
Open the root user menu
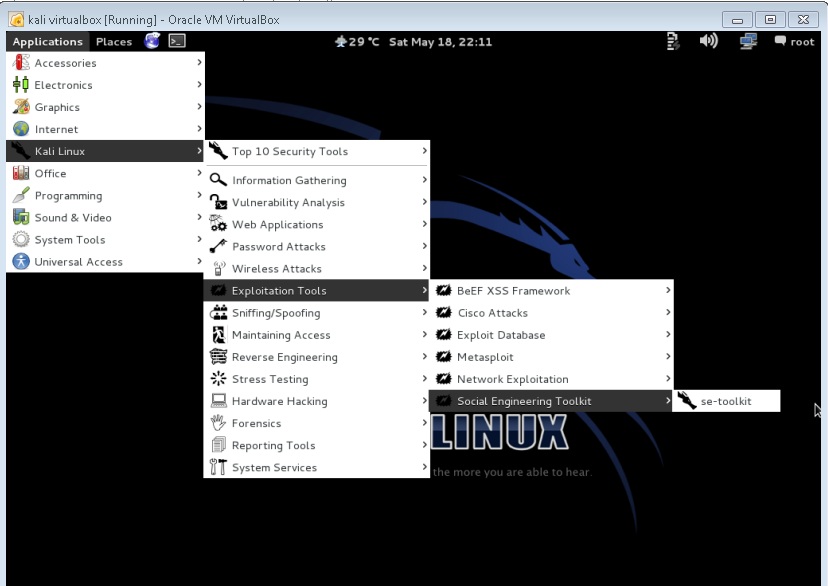coord(794,42)
